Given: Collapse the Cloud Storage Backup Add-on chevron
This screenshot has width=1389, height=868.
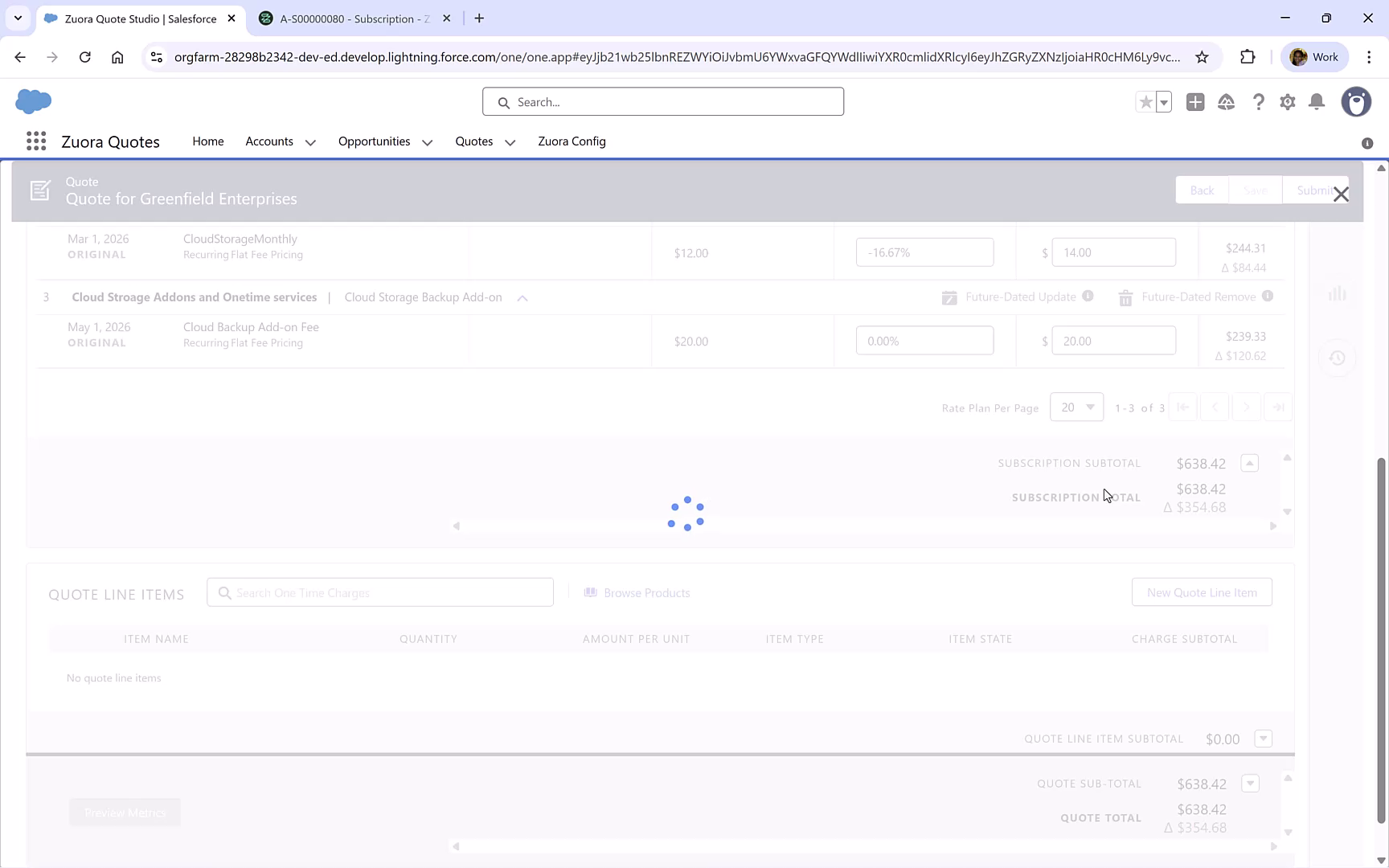Looking at the screenshot, I should (522, 297).
